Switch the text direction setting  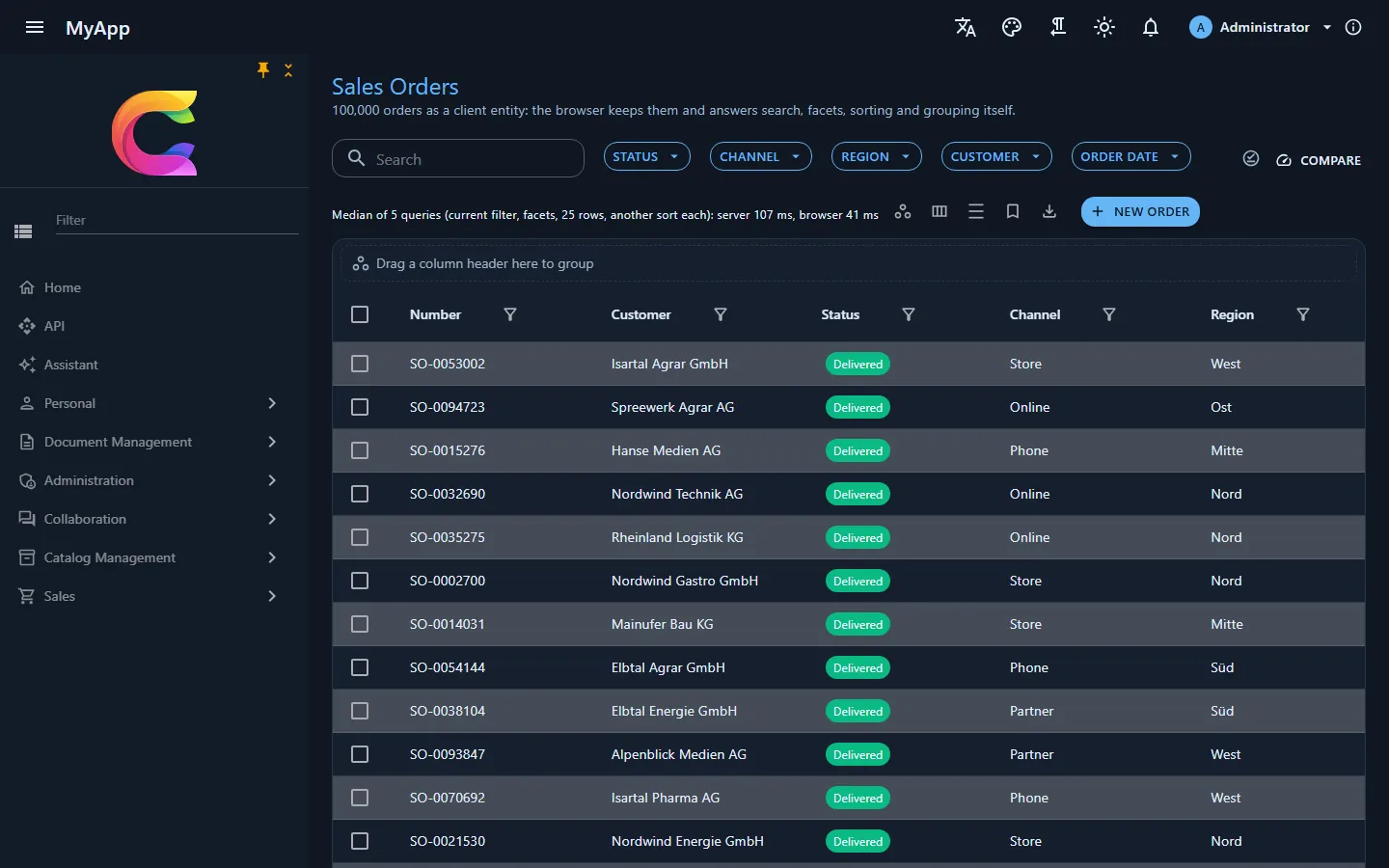tap(1058, 27)
